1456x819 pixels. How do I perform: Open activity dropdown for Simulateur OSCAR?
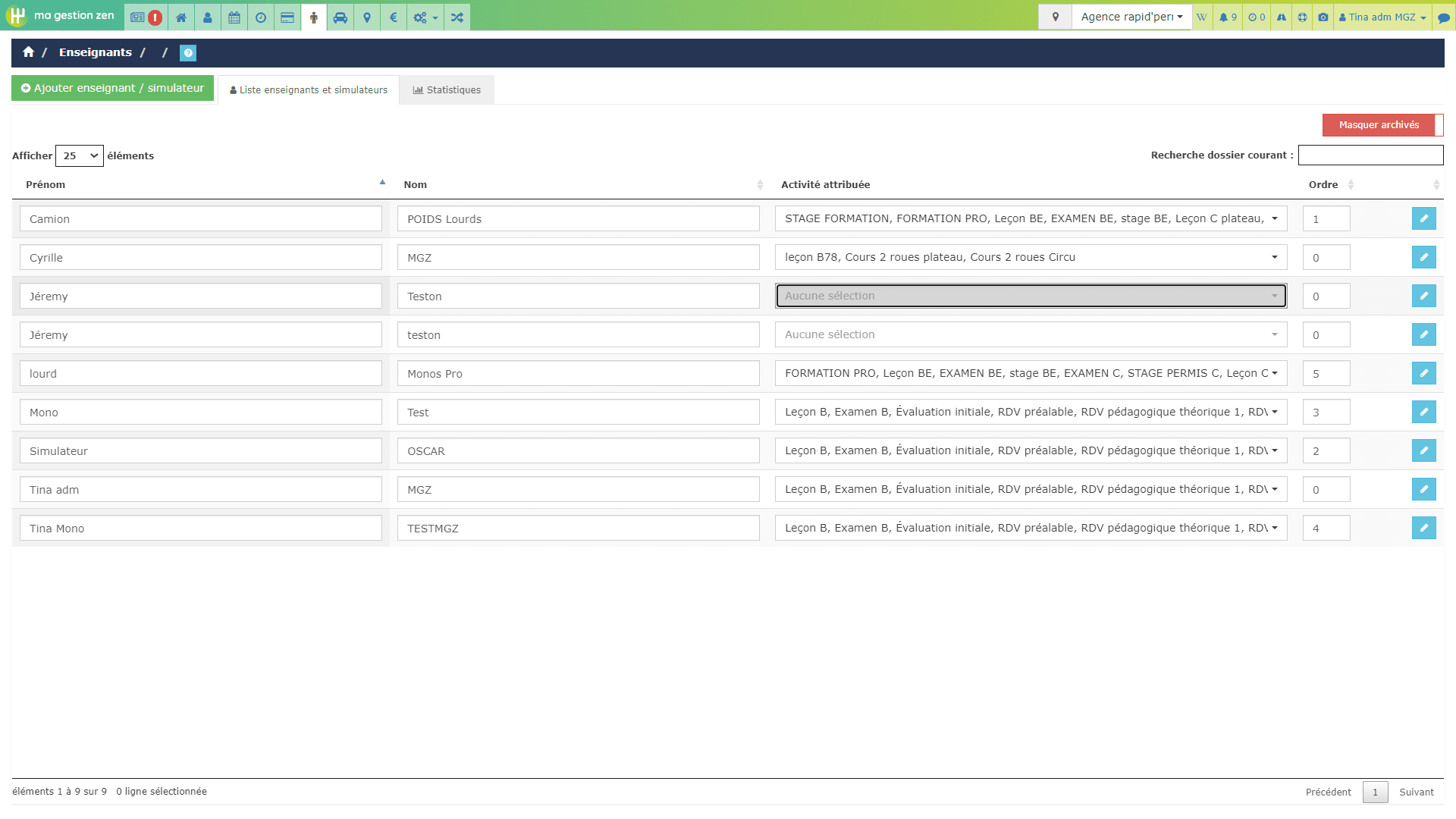pyautogui.click(x=1031, y=450)
